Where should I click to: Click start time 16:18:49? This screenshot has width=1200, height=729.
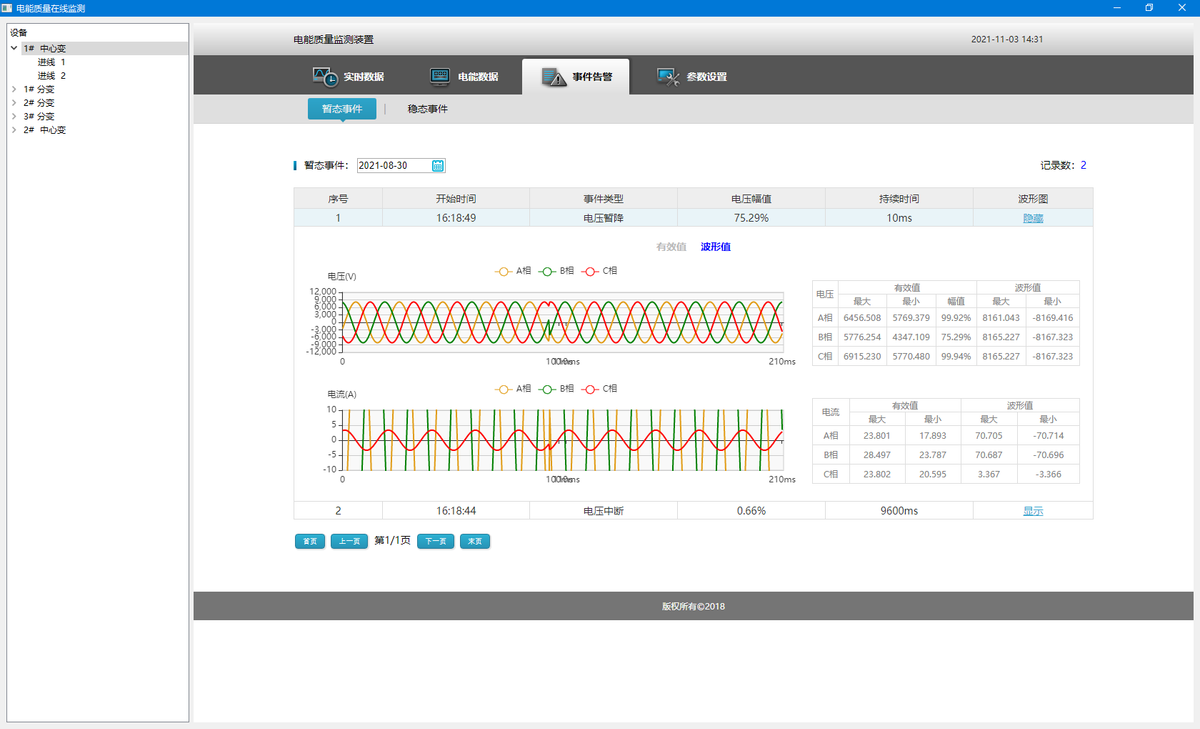click(456, 218)
